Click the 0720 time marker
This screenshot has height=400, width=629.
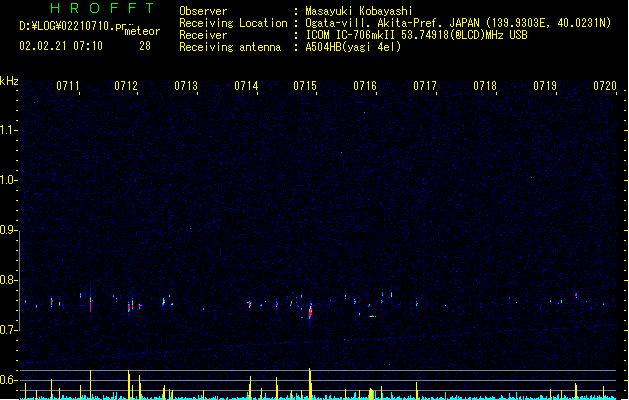[605, 86]
